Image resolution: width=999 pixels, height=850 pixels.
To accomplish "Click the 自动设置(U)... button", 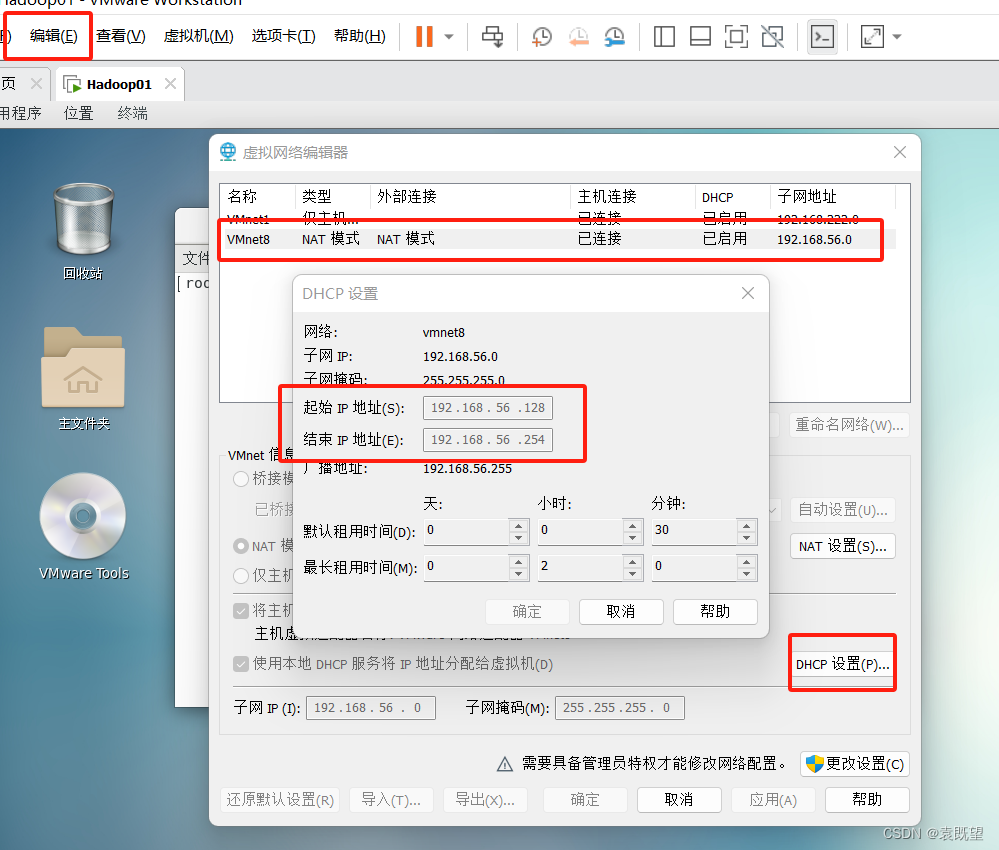I will [x=843, y=510].
